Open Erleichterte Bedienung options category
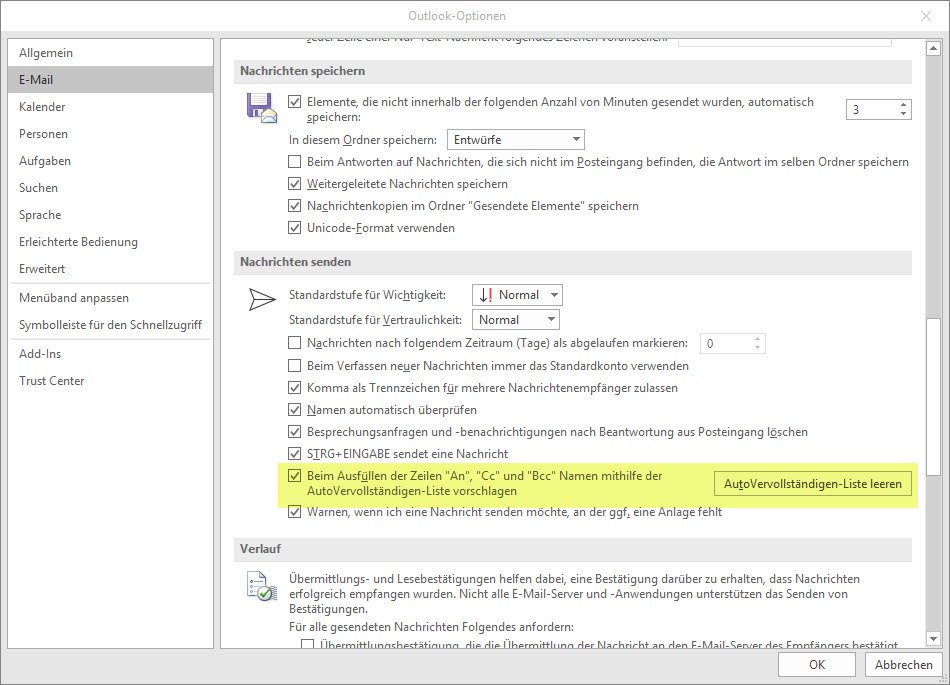 pos(111,242)
